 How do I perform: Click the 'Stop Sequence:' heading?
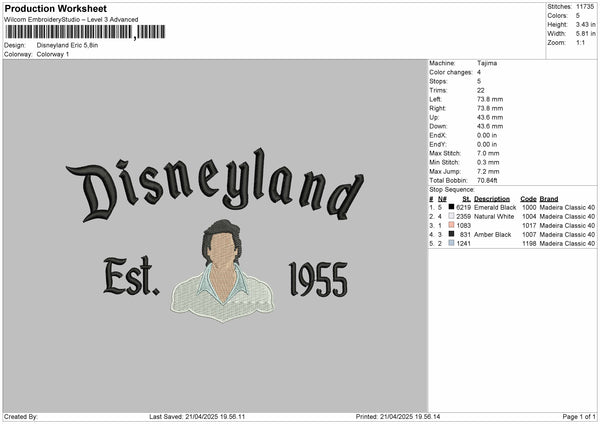click(x=452, y=190)
